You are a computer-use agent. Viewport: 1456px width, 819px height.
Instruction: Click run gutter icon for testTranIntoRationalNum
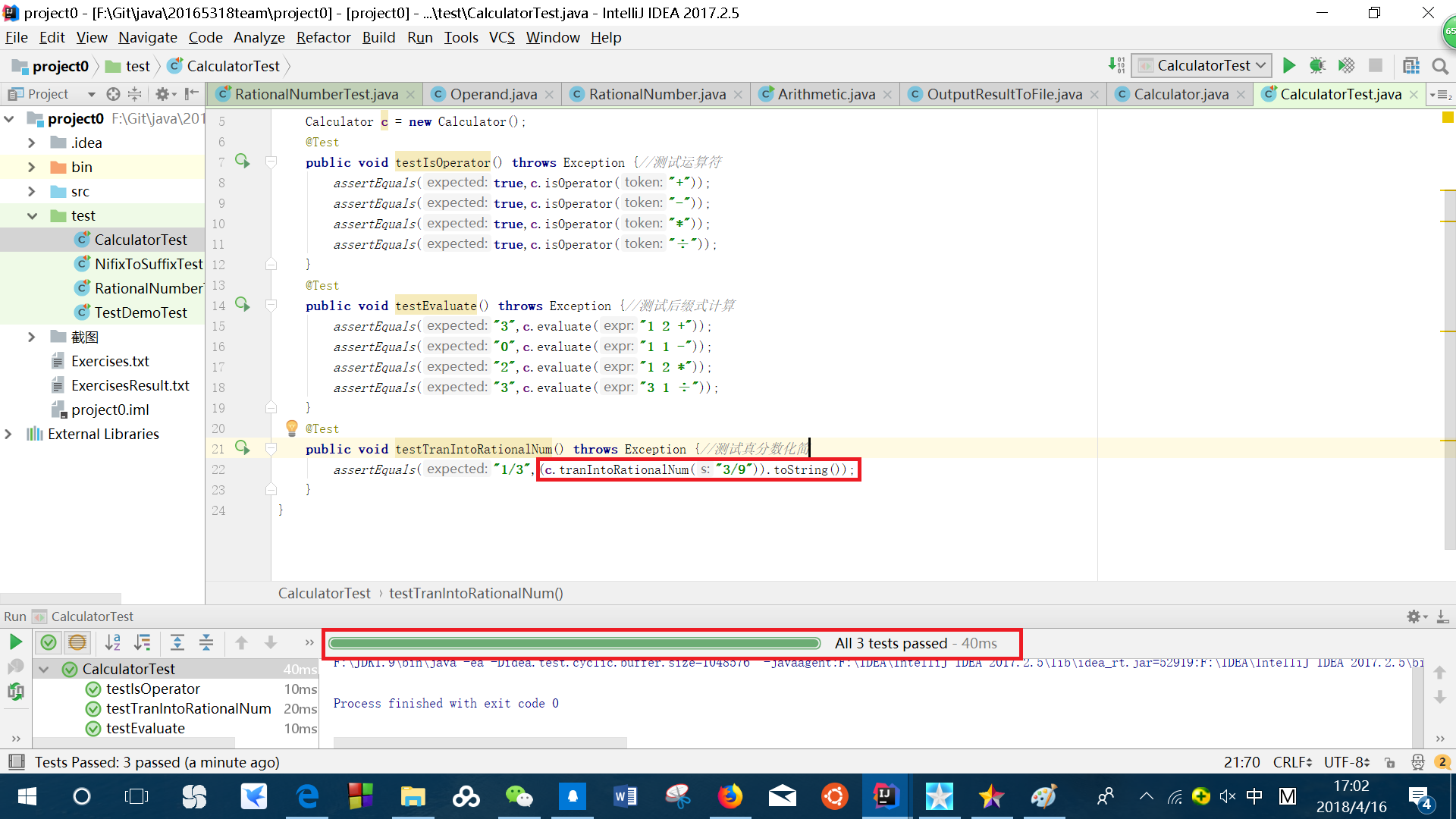click(x=242, y=447)
